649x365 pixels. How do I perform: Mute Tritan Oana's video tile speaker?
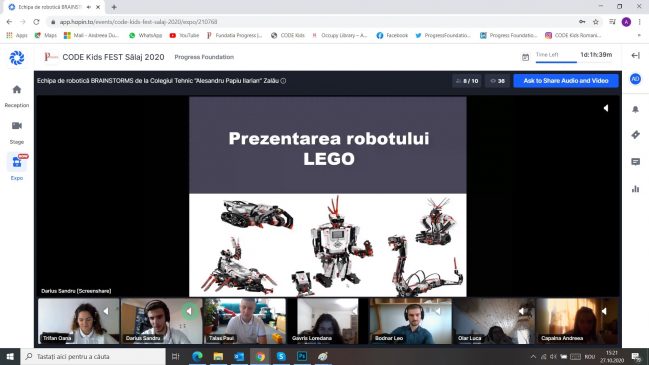coord(106,311)
